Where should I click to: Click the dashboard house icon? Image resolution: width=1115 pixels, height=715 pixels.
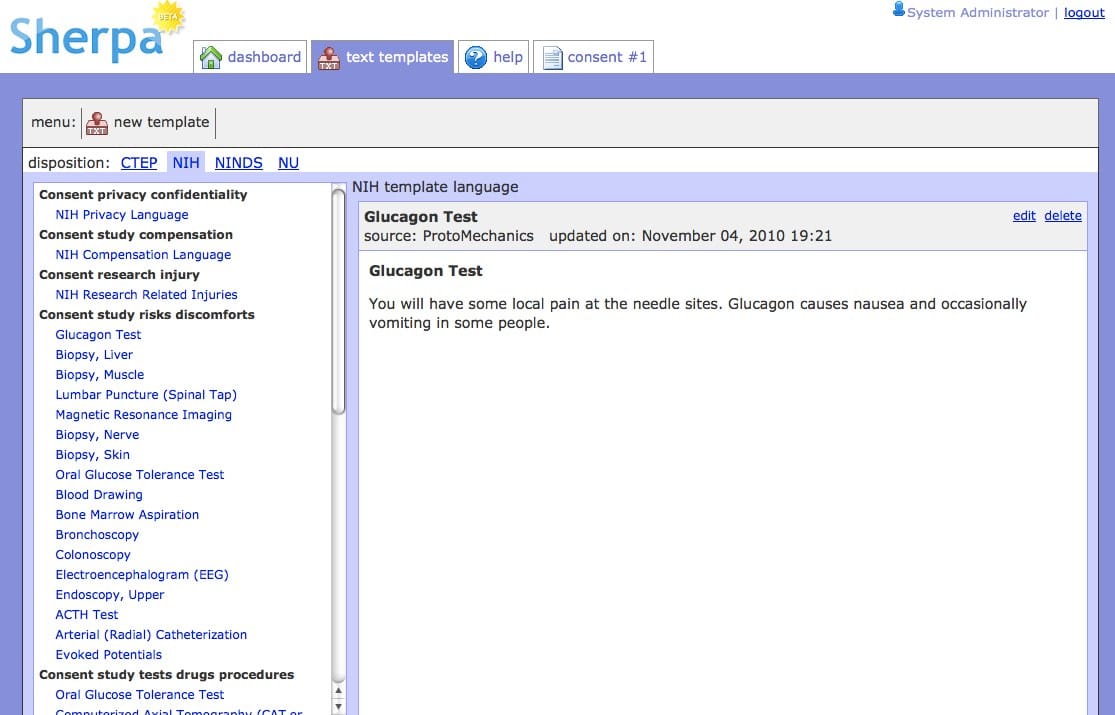211,58
